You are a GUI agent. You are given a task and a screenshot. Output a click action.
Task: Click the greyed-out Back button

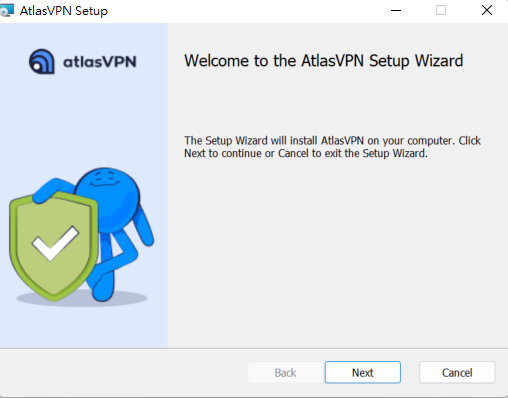[x=285, y=372]
